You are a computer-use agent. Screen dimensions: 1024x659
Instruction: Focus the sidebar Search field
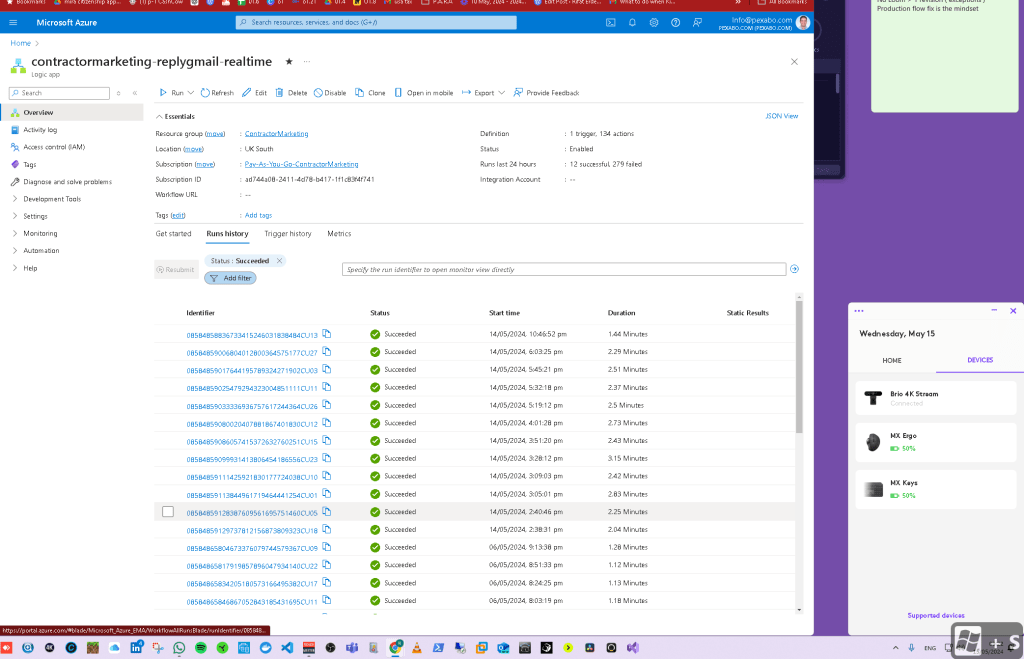(59, 93)
